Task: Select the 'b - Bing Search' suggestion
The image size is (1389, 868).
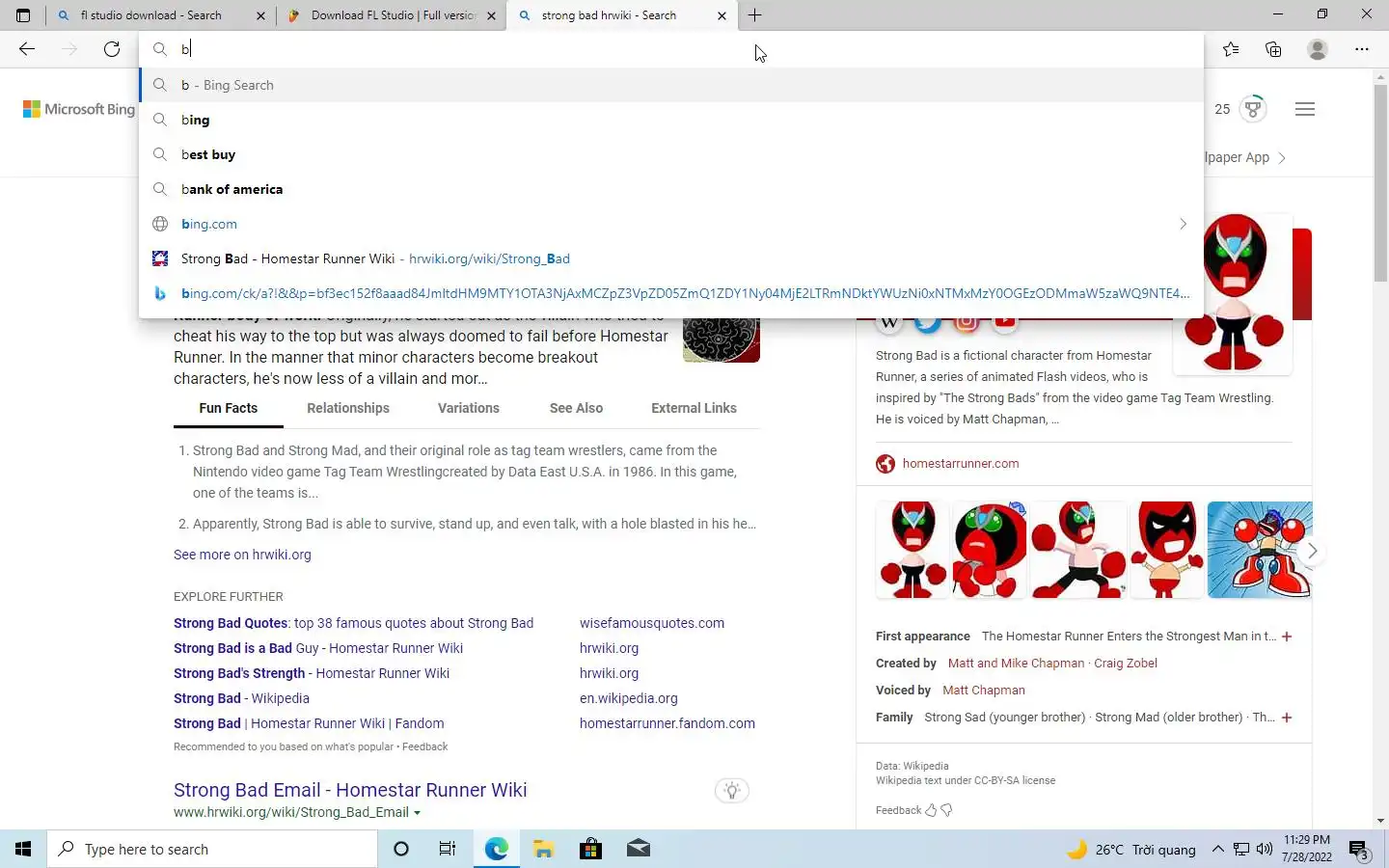Action: (x=671, y=85)
